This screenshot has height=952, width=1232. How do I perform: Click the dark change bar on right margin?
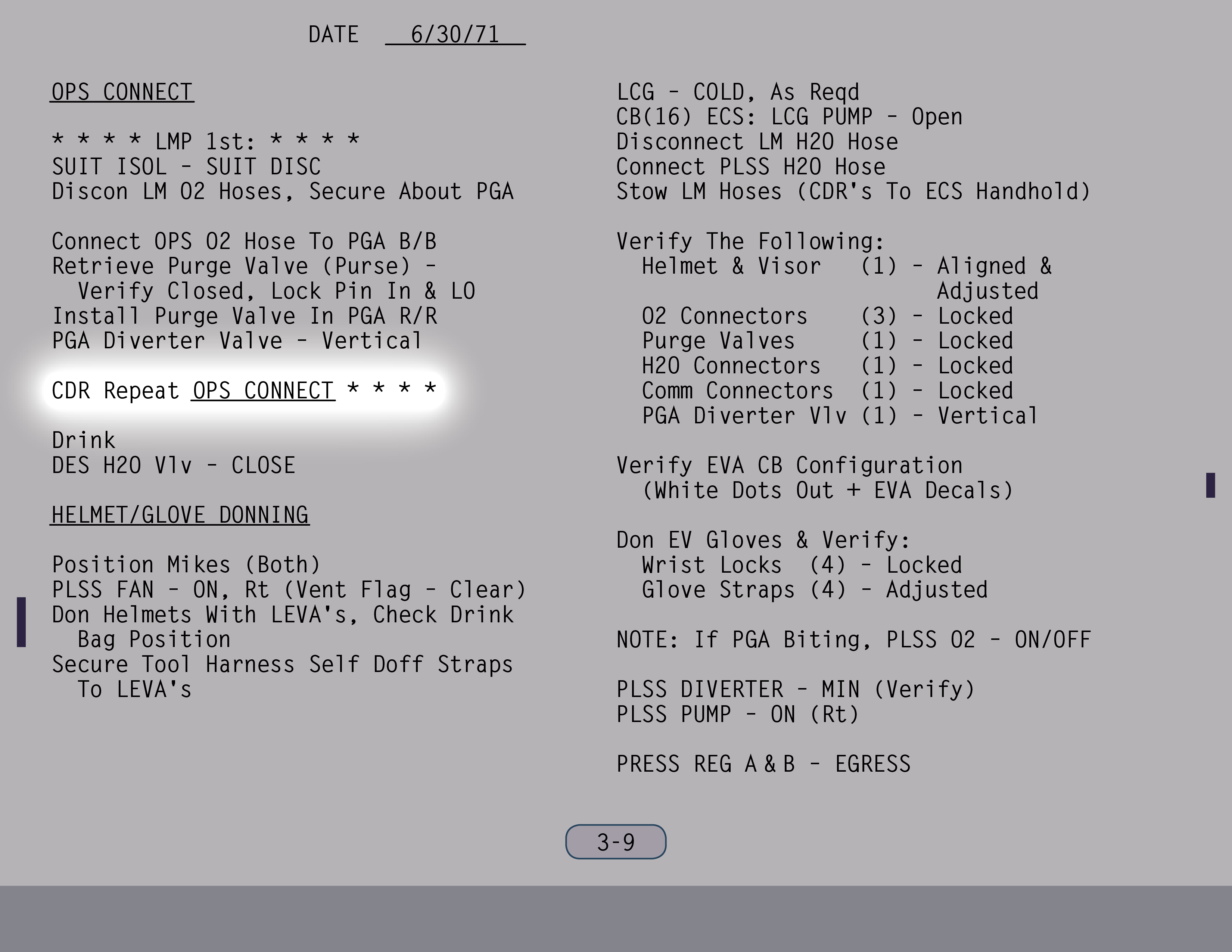coord(1210,485)
